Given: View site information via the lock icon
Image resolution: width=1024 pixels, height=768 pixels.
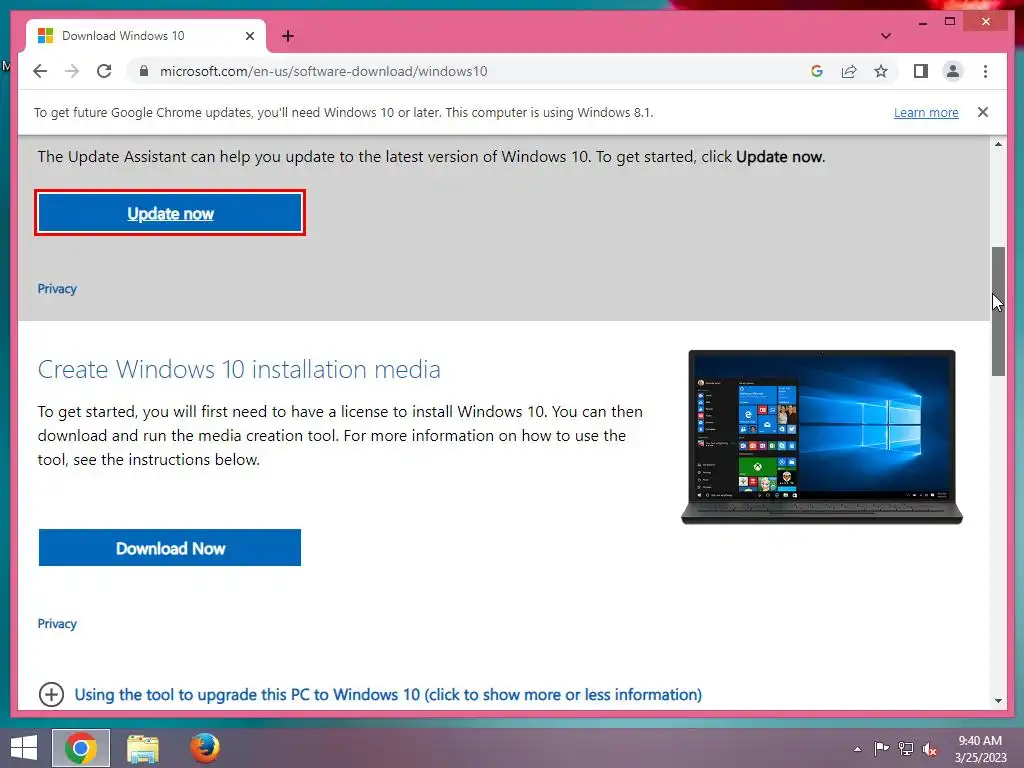Looking at the screenshot, I should pyautogui.click(x=144, y=71).
